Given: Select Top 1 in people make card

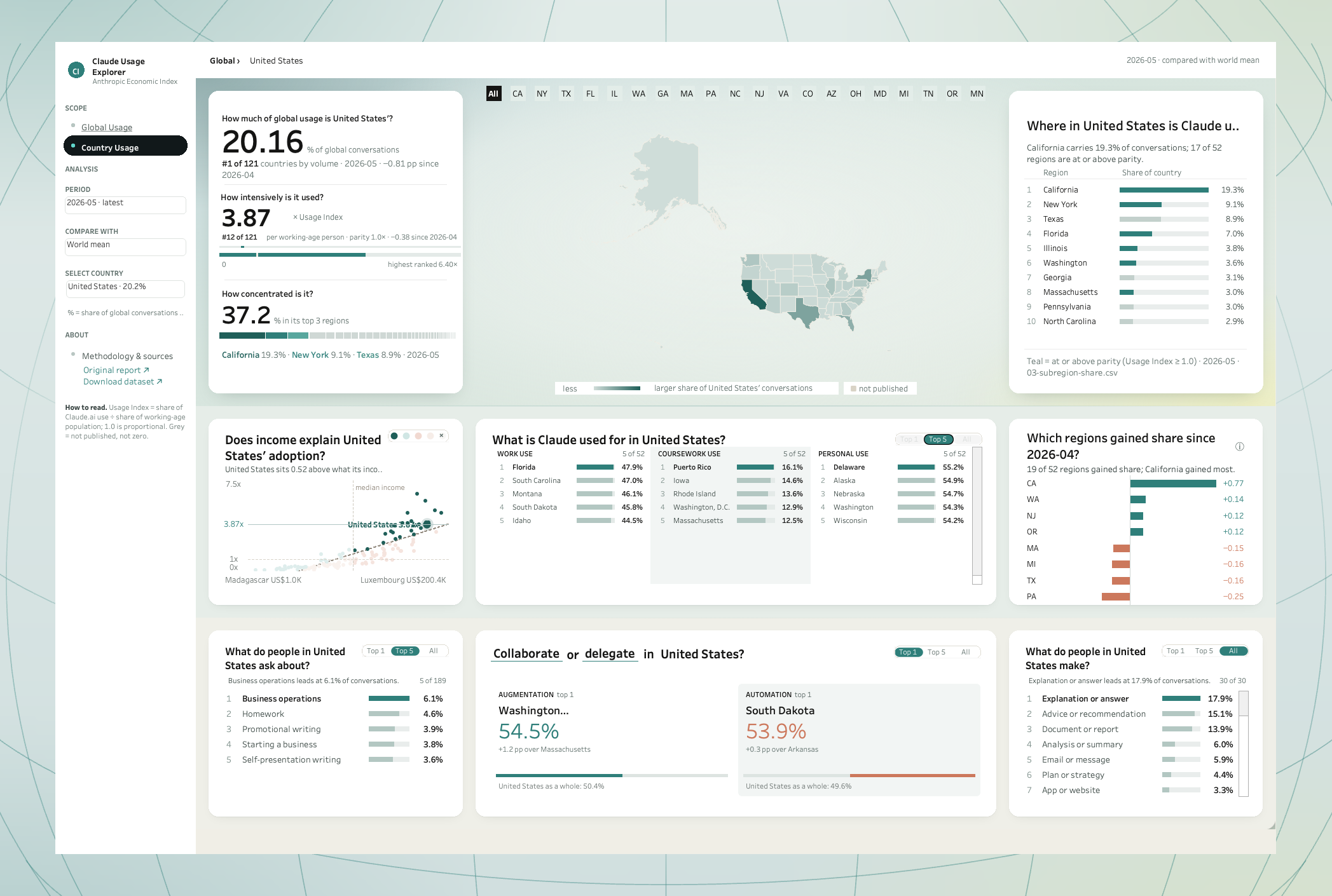Looking at the screenshot, I should pos(1176,651).
